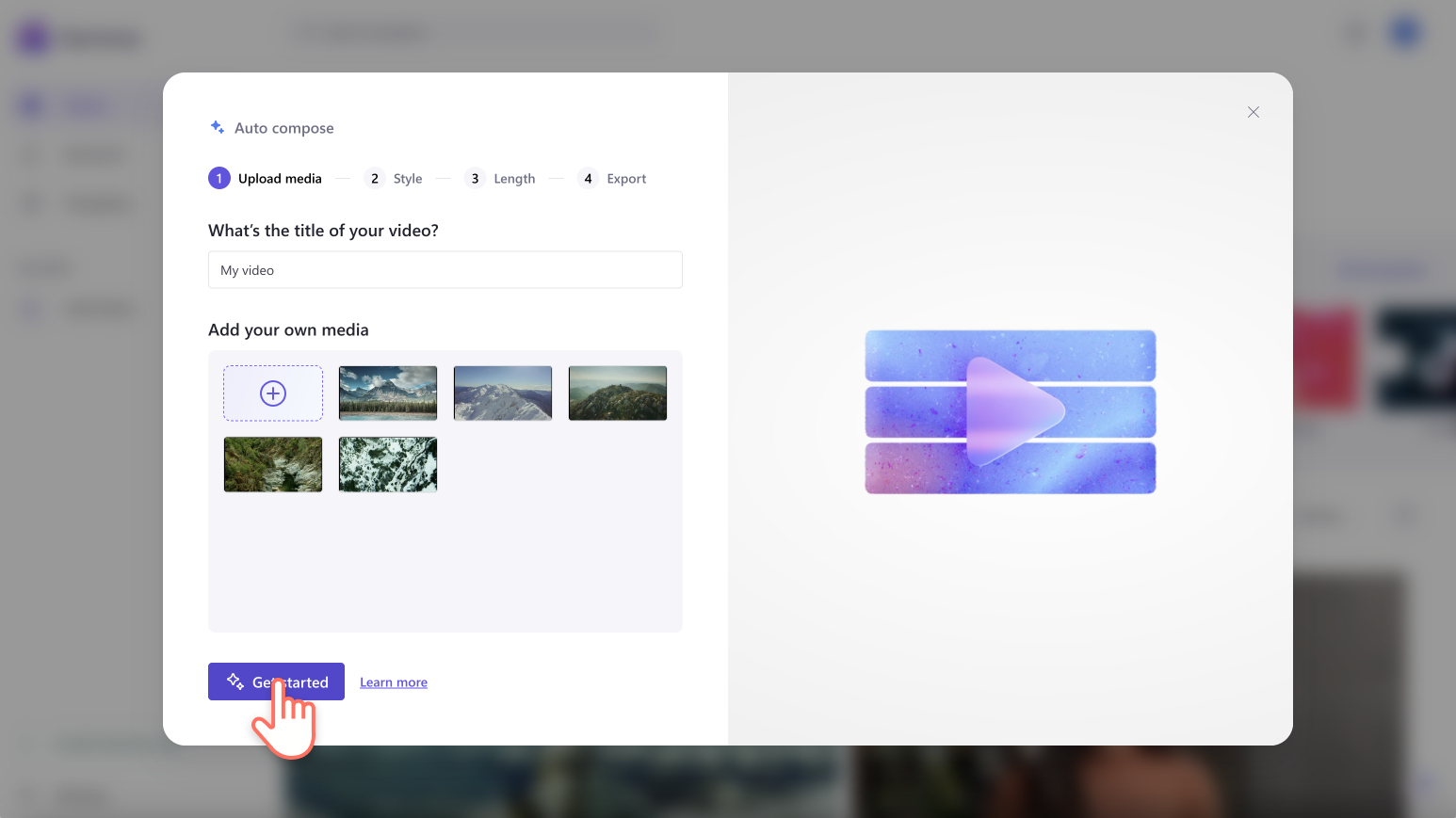Select step 4 Export circle
Viewport: 1456px width, 818px height.
click(x=588, y=178)
